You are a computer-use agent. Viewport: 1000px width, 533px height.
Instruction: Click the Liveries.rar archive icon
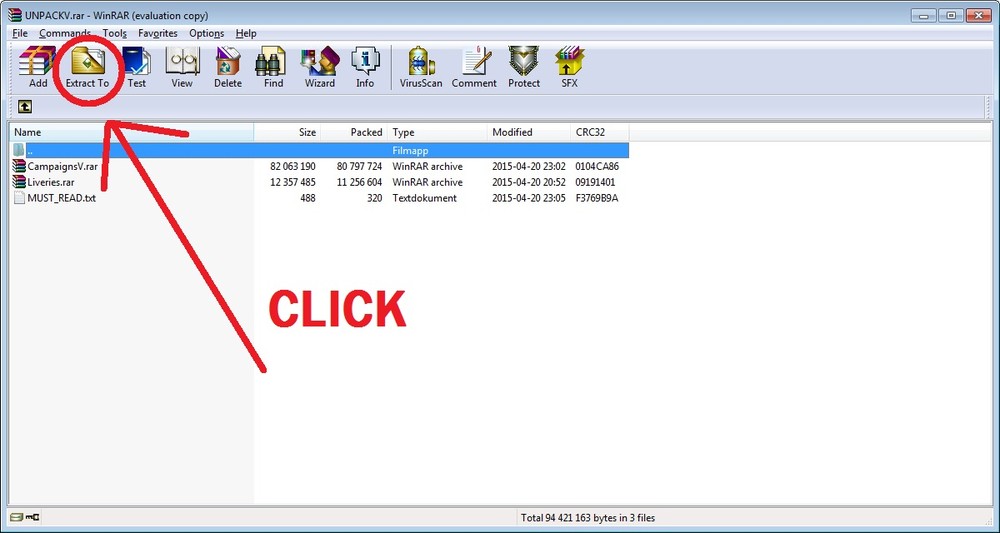pyautogui.click(x=19, y=182)
